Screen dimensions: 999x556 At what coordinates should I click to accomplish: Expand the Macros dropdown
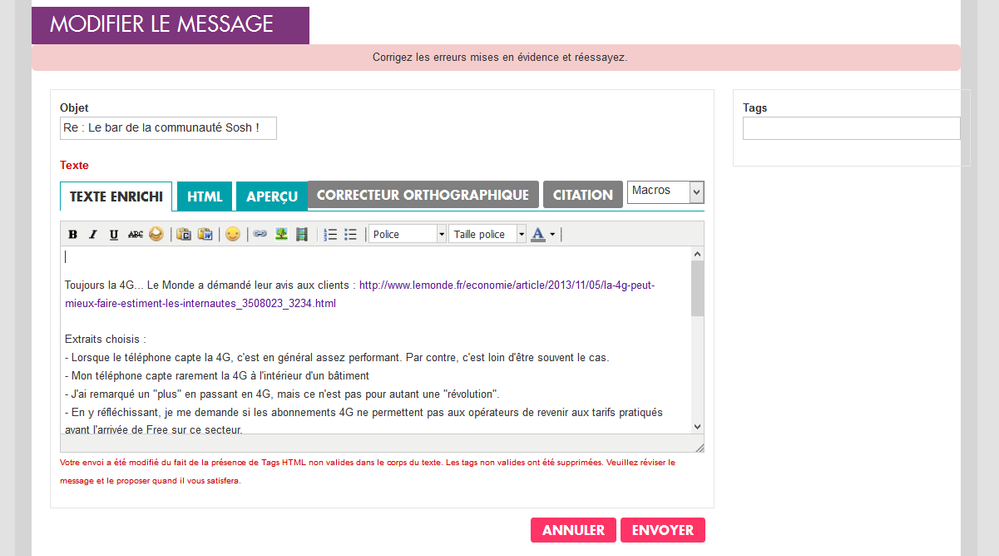665,191
